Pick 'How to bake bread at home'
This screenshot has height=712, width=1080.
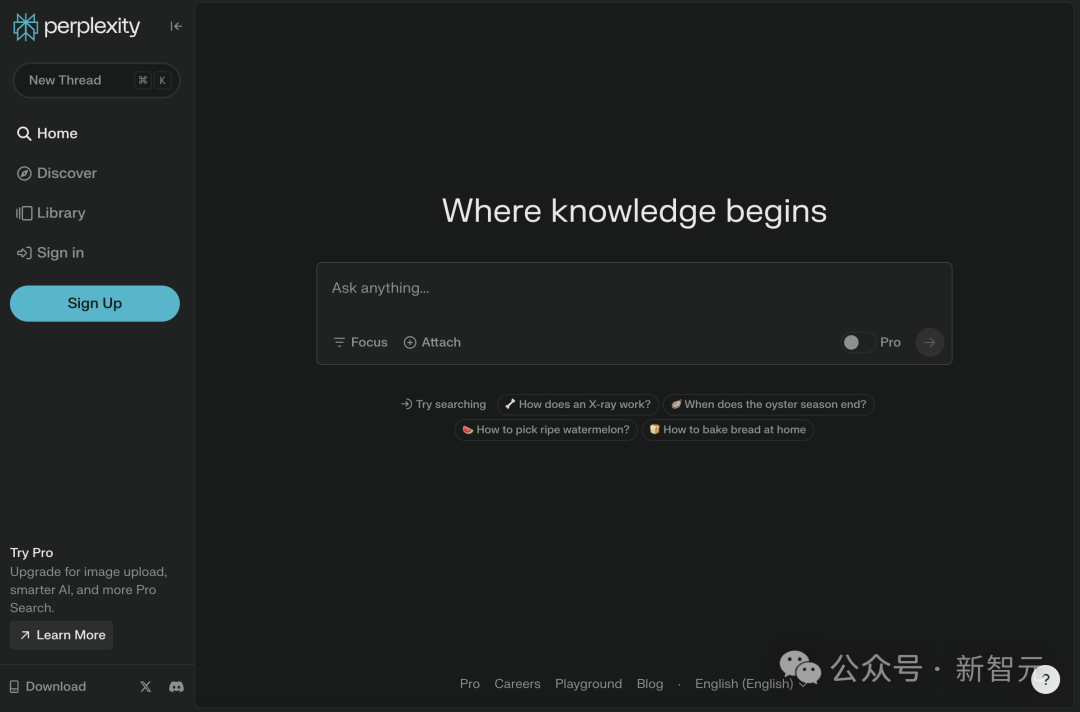click(727, 430)
